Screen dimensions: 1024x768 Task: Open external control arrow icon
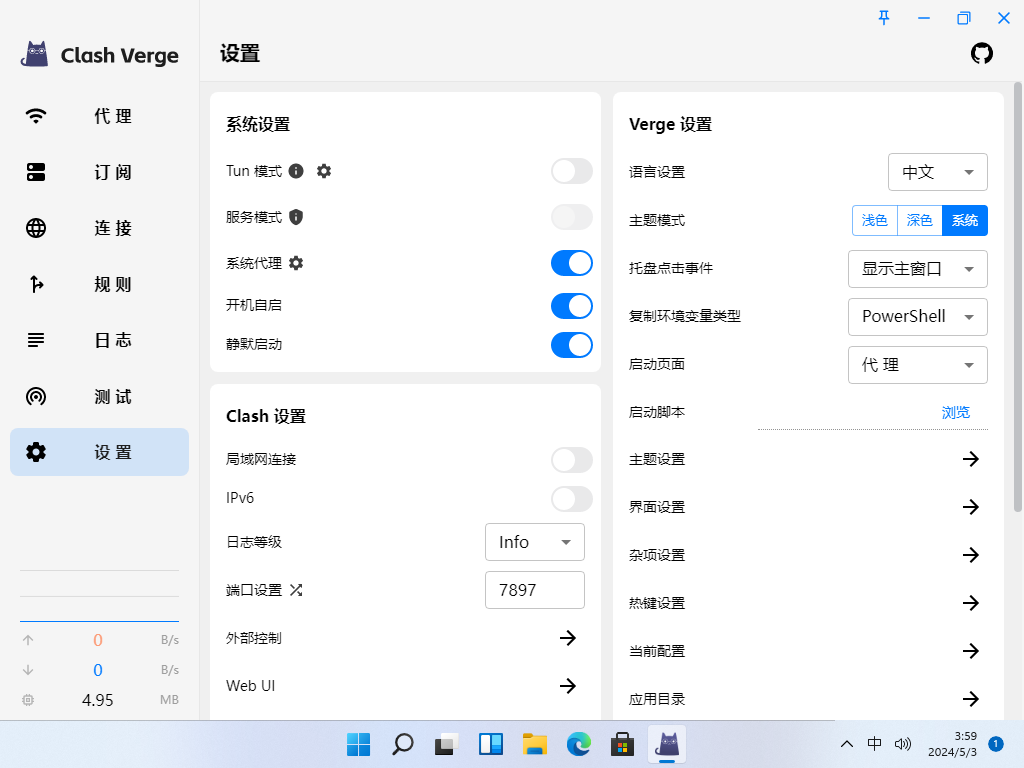(x=567, y=638)
